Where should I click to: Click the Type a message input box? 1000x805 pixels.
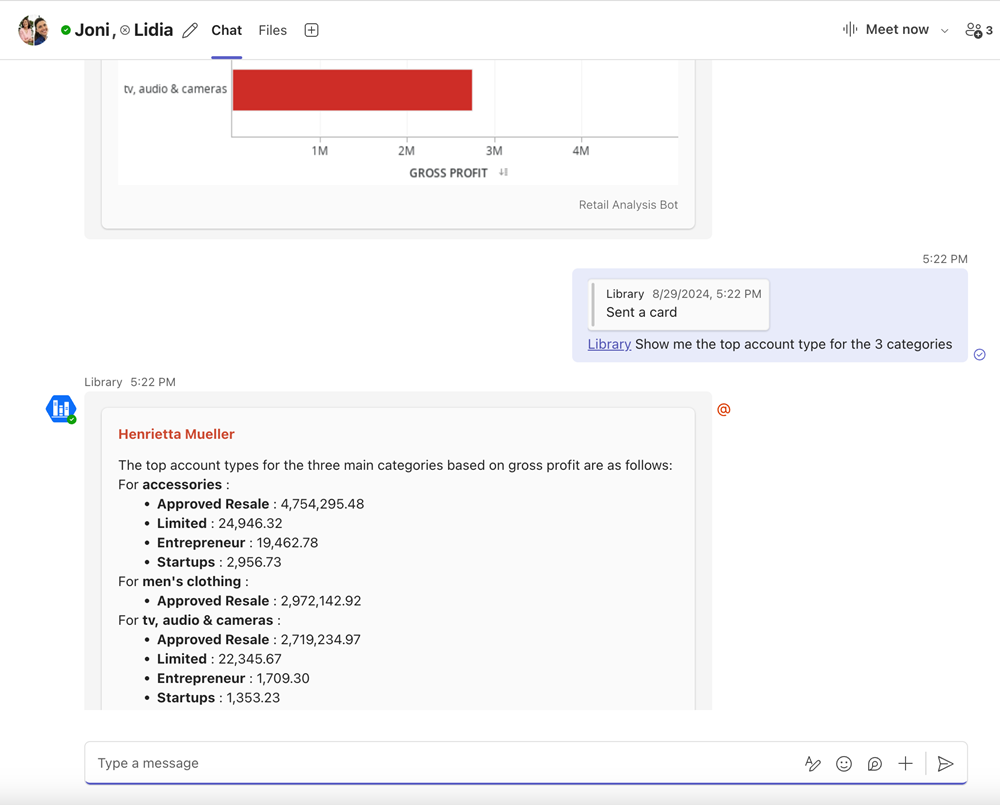tap(446, 763)
